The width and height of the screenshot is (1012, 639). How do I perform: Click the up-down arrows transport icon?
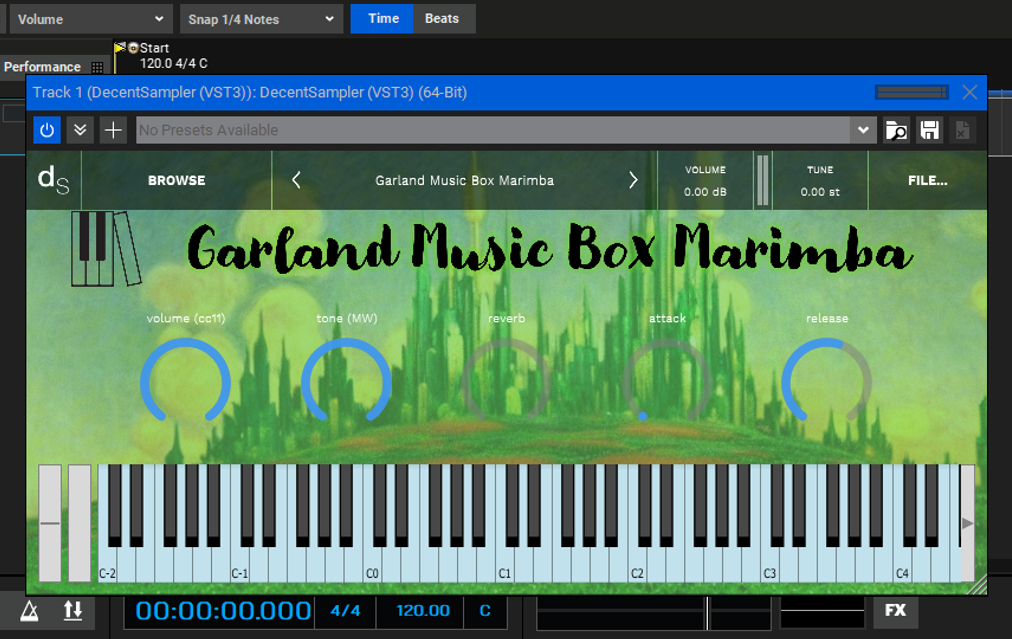pyautogui.click(x=73, y=610)
